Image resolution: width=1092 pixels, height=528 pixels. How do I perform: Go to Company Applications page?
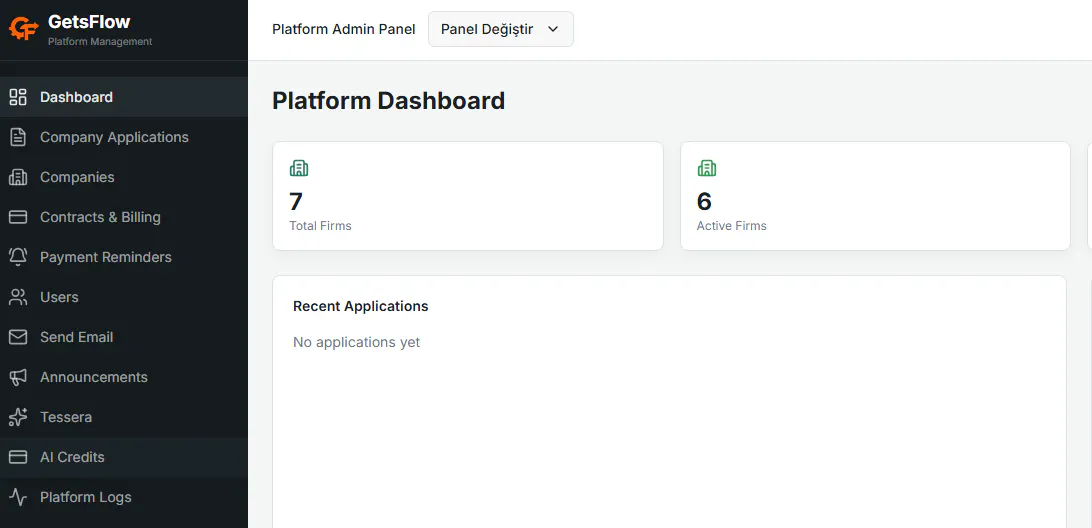tap(124, 137)
